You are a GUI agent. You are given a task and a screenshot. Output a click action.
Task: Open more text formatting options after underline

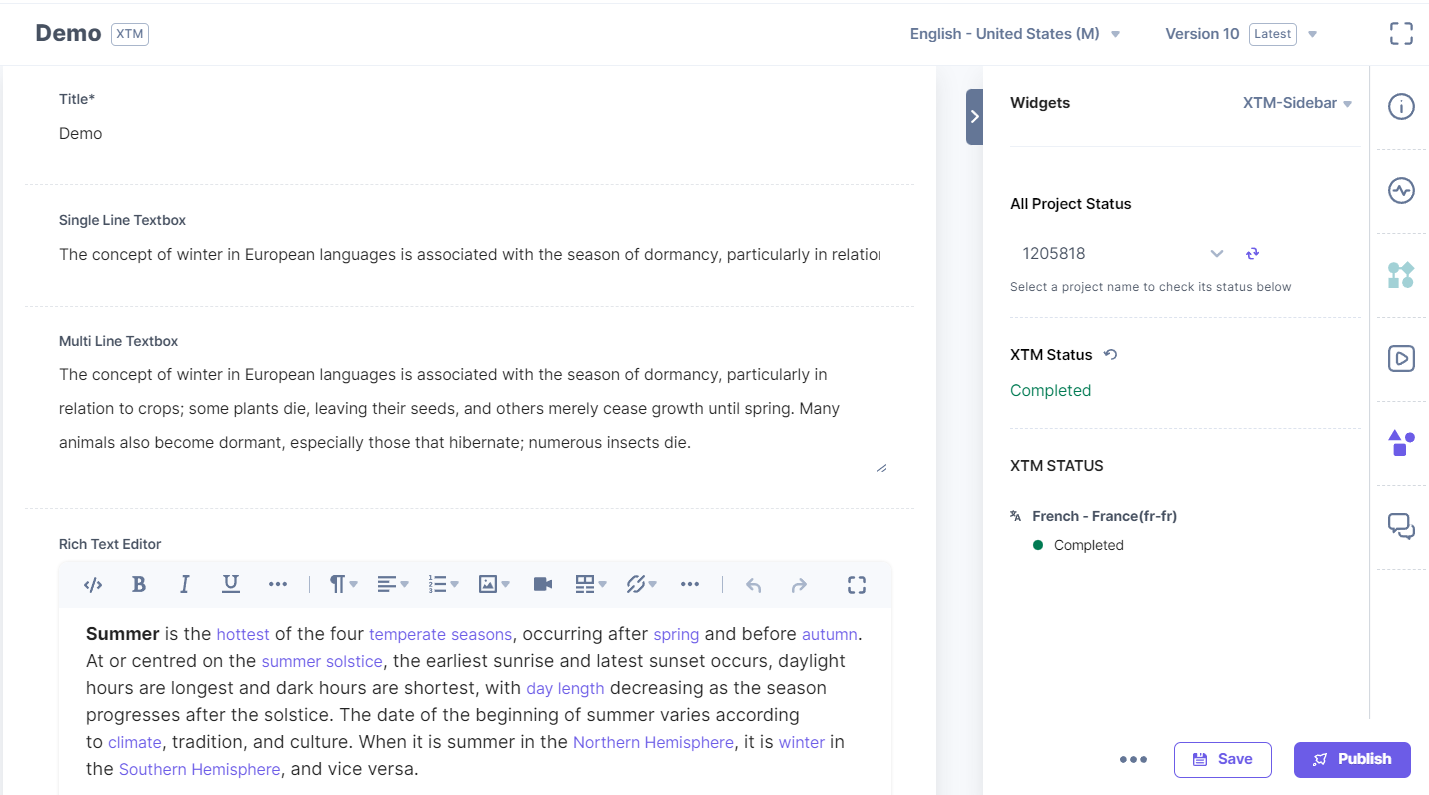click(278, 585)
